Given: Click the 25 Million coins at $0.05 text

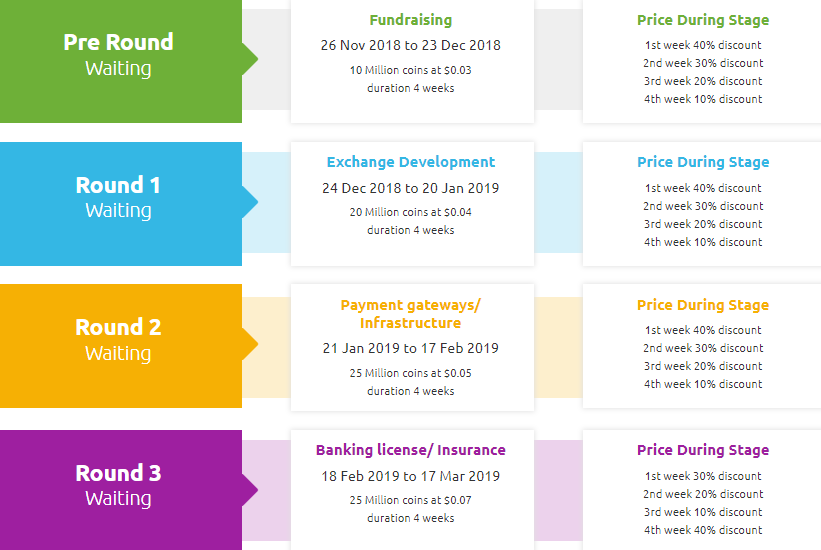Looking at the screenshot, I should pyautogui.click(x=410, y=373).
